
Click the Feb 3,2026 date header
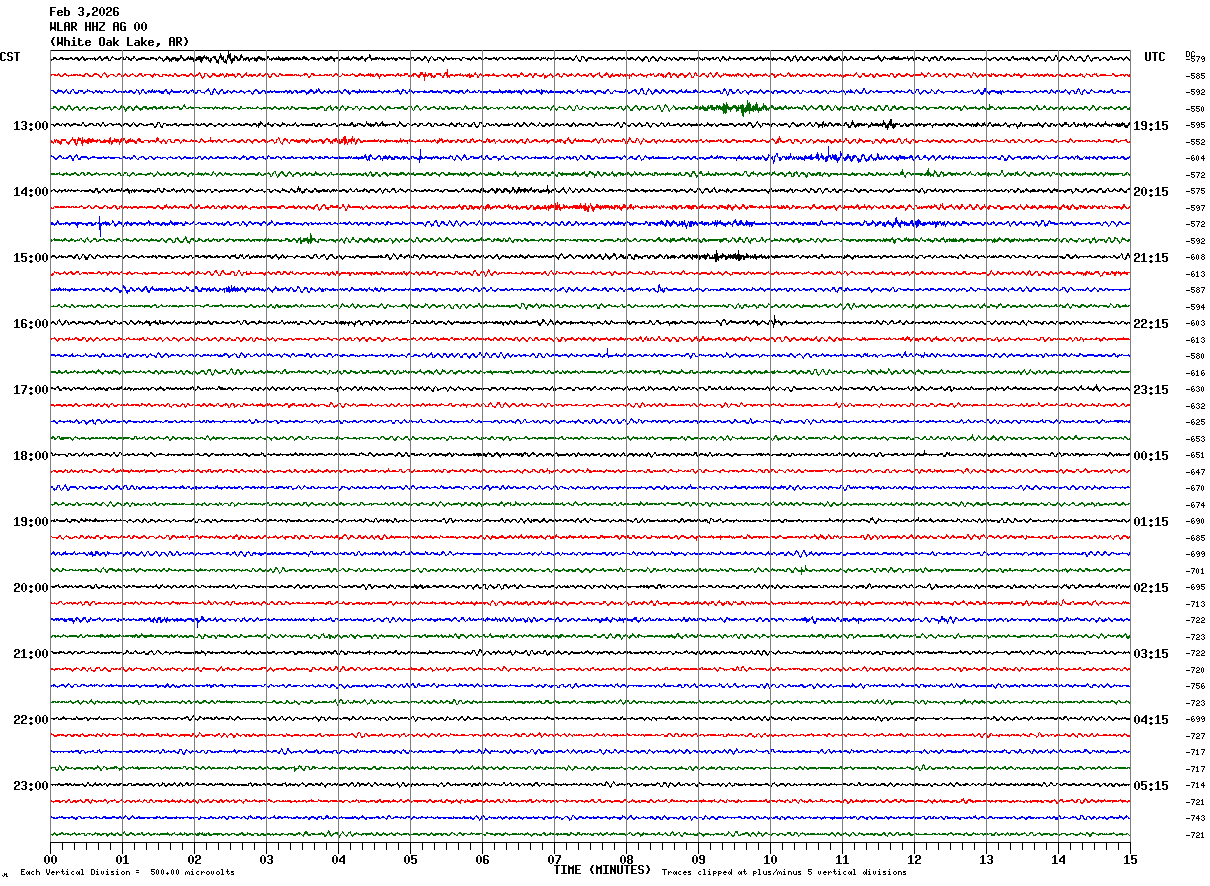84,12
